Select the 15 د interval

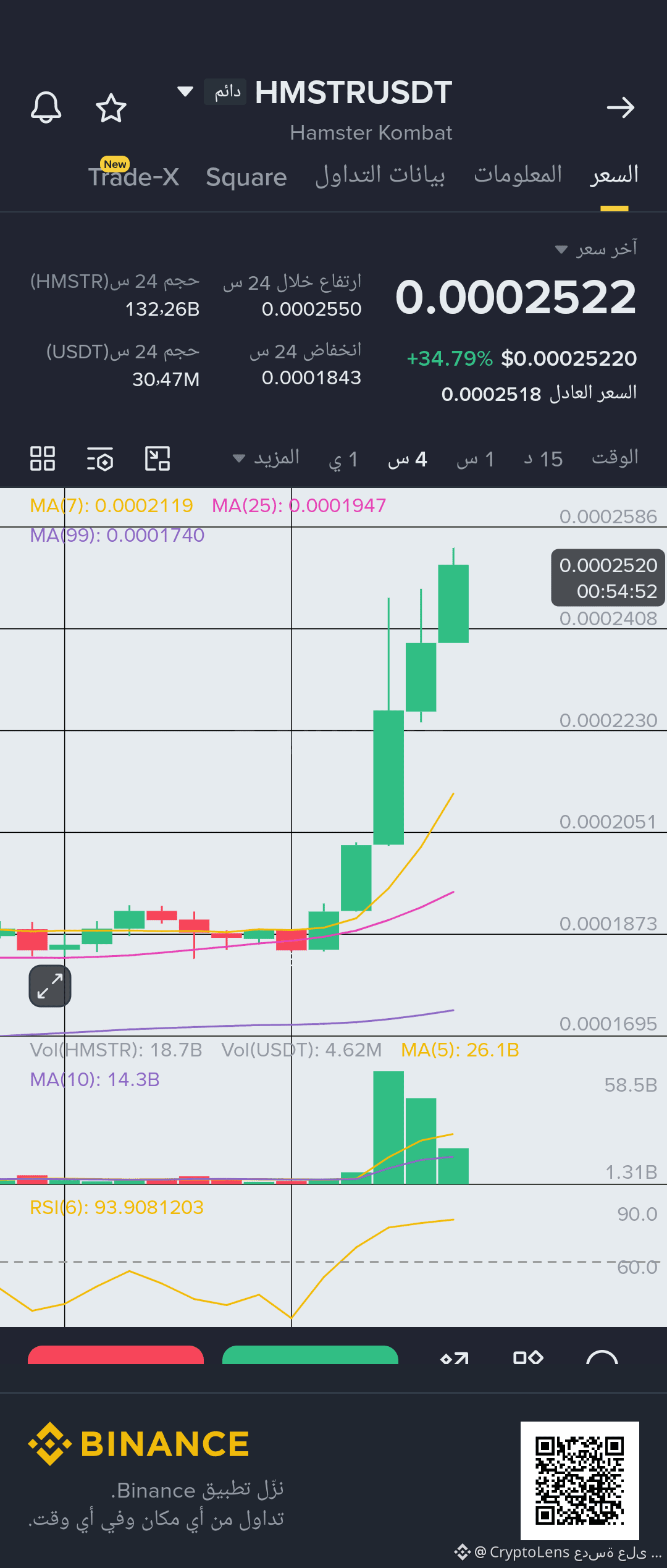pos(543,459)
